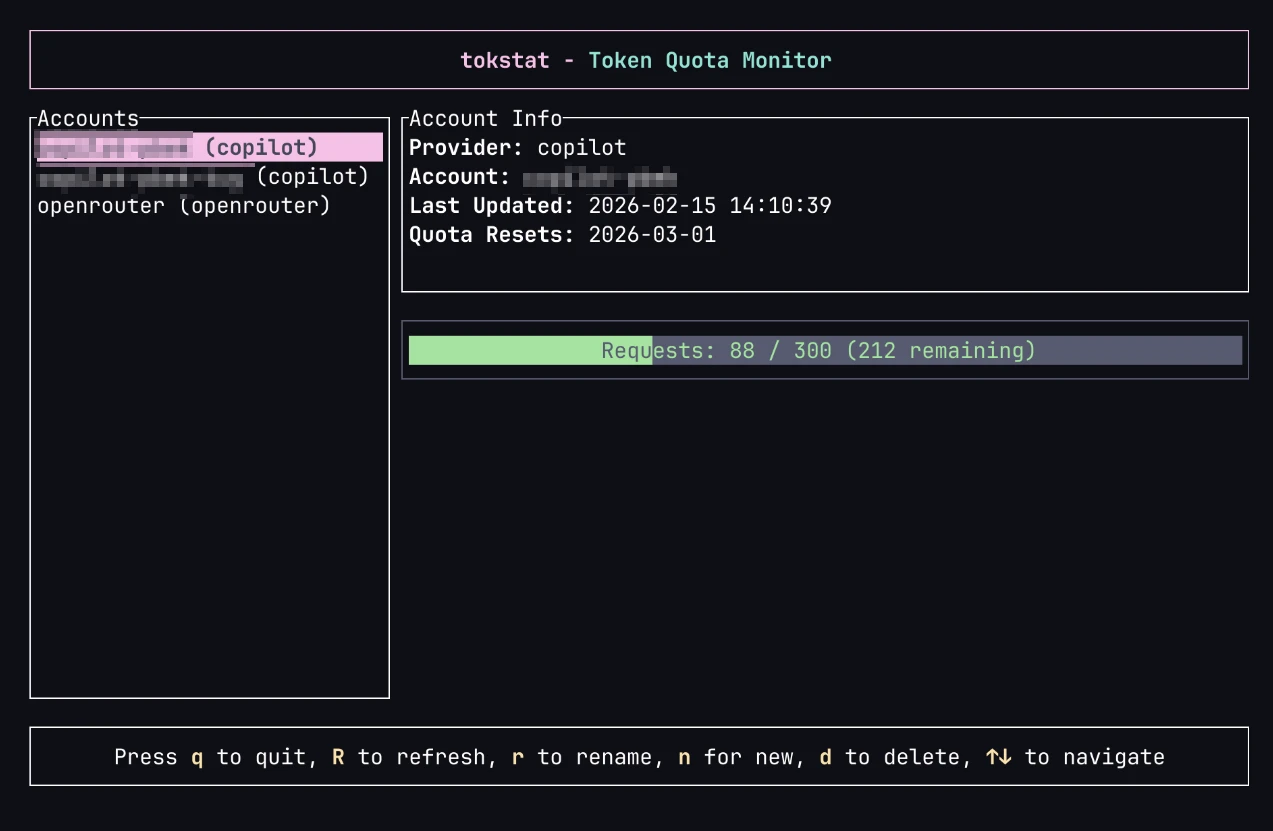Click the n for new hint
Screen dimensions: 1273x831
click(x=735, y=757)
